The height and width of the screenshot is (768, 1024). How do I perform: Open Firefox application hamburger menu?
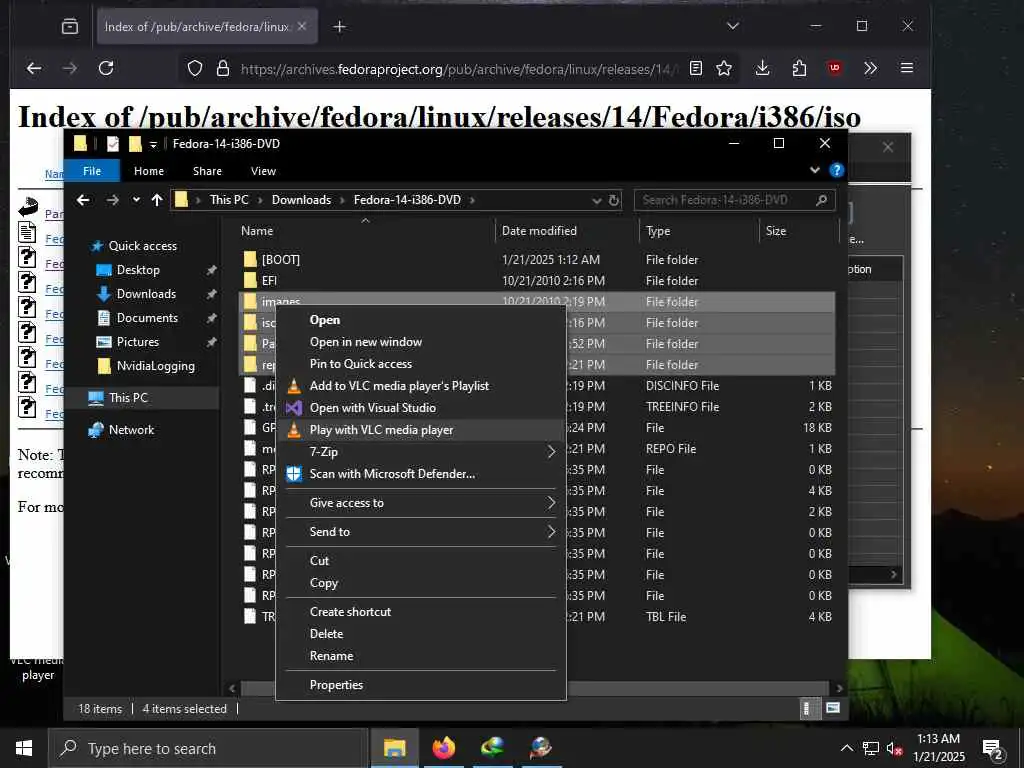click(906, 68)
